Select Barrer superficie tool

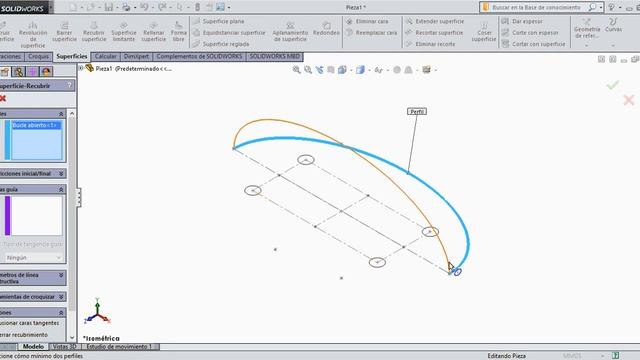[64, 32]
